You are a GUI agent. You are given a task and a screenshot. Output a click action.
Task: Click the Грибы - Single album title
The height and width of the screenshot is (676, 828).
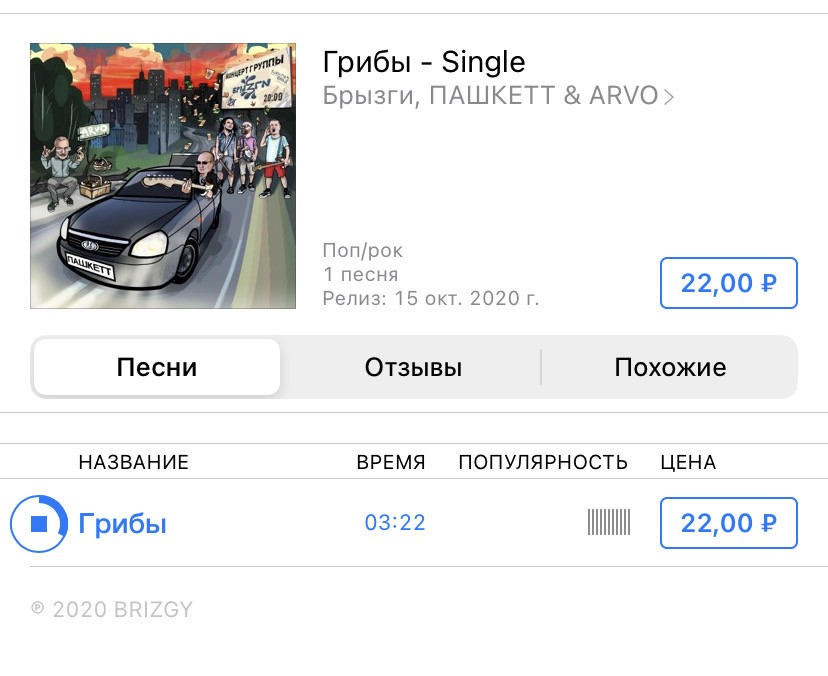pos(424,62)
